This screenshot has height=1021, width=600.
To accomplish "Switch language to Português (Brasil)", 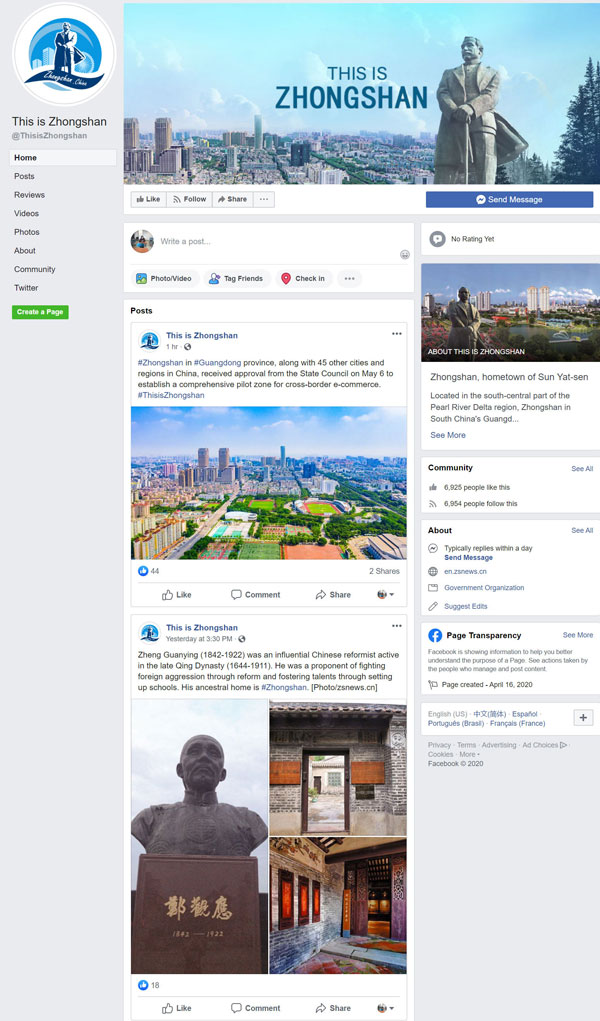I will pos(455,723).
